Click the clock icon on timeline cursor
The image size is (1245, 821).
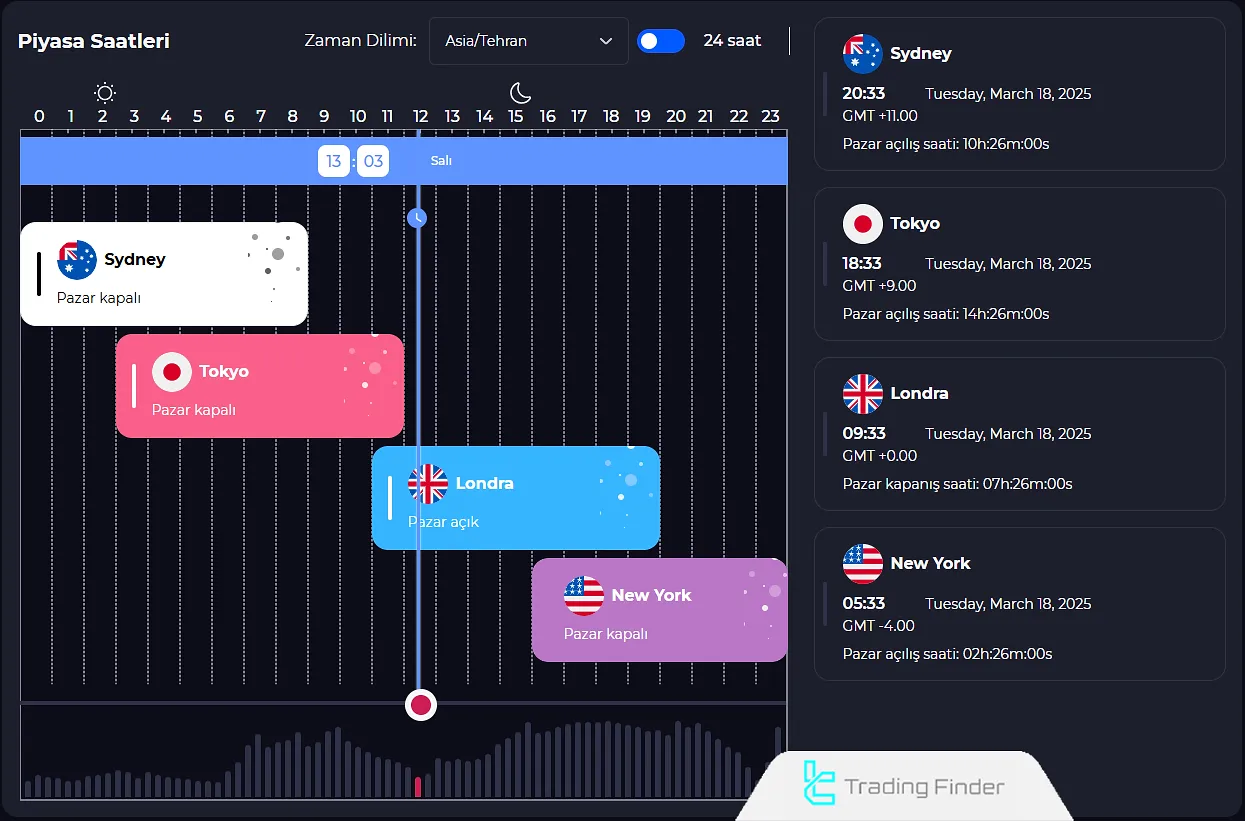pyautogui.click(x=418, y=218)
